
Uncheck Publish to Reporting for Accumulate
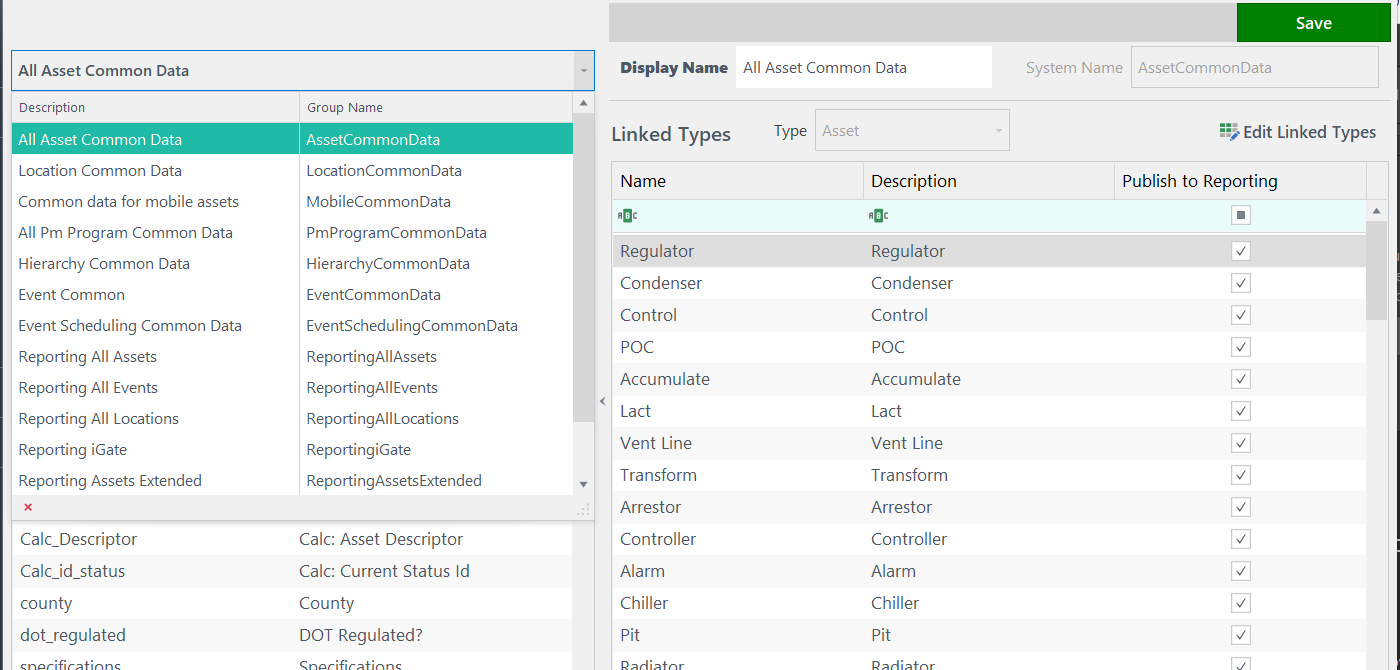tap(1241, 379)
